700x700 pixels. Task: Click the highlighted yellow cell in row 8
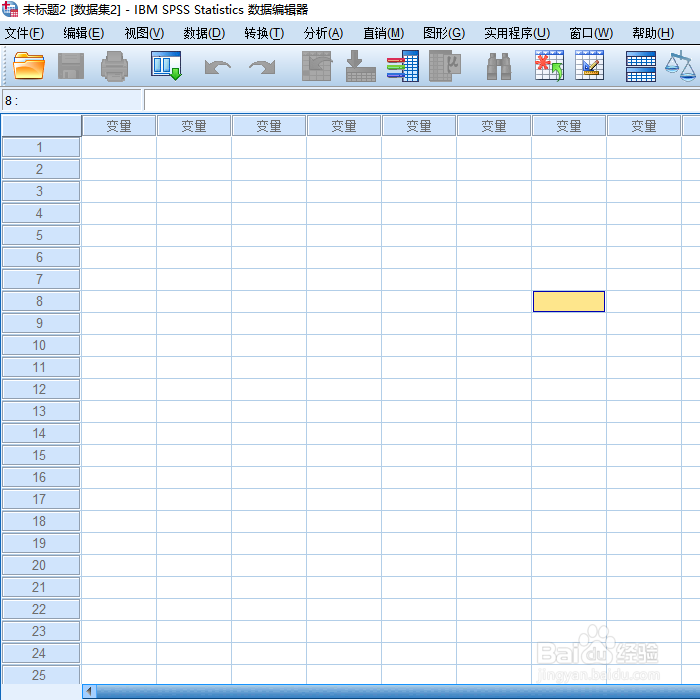pyautogui.click(x=569, y=301)
